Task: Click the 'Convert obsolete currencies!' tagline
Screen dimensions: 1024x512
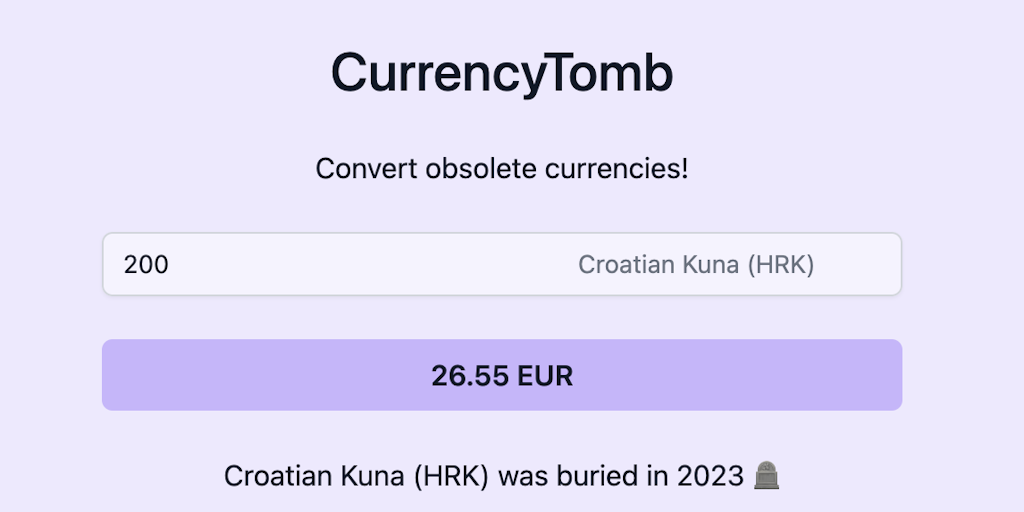Action: (502, 169)
